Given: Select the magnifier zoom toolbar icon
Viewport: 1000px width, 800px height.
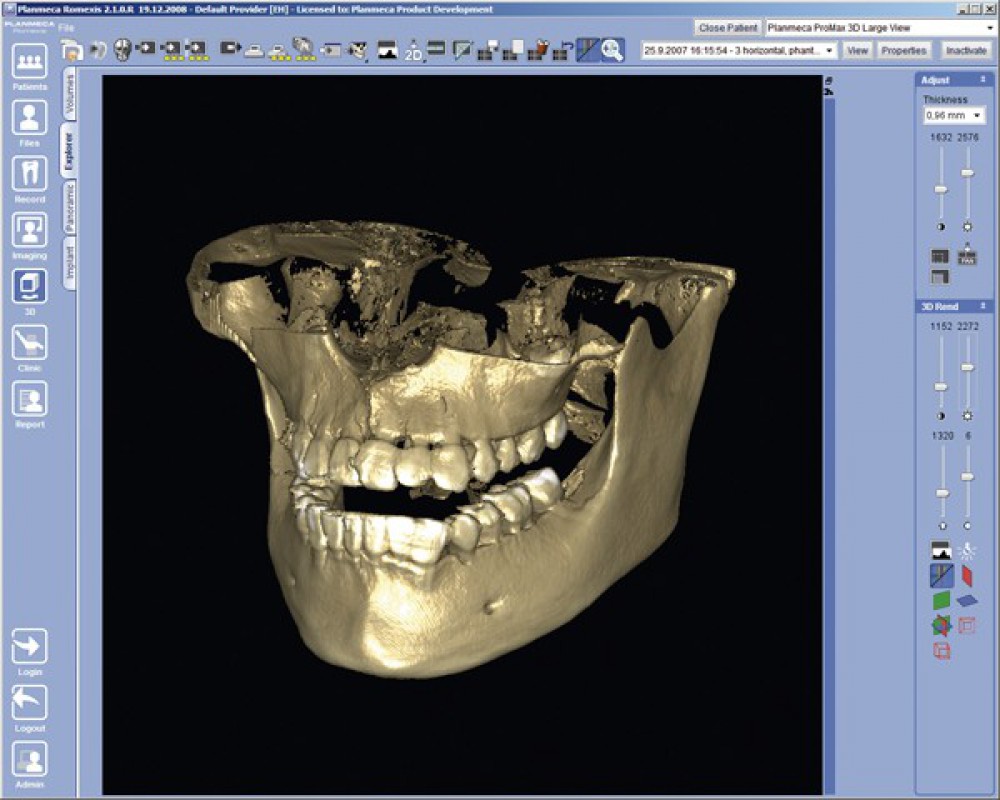Looking at the screenshot, I should point(612,49).
